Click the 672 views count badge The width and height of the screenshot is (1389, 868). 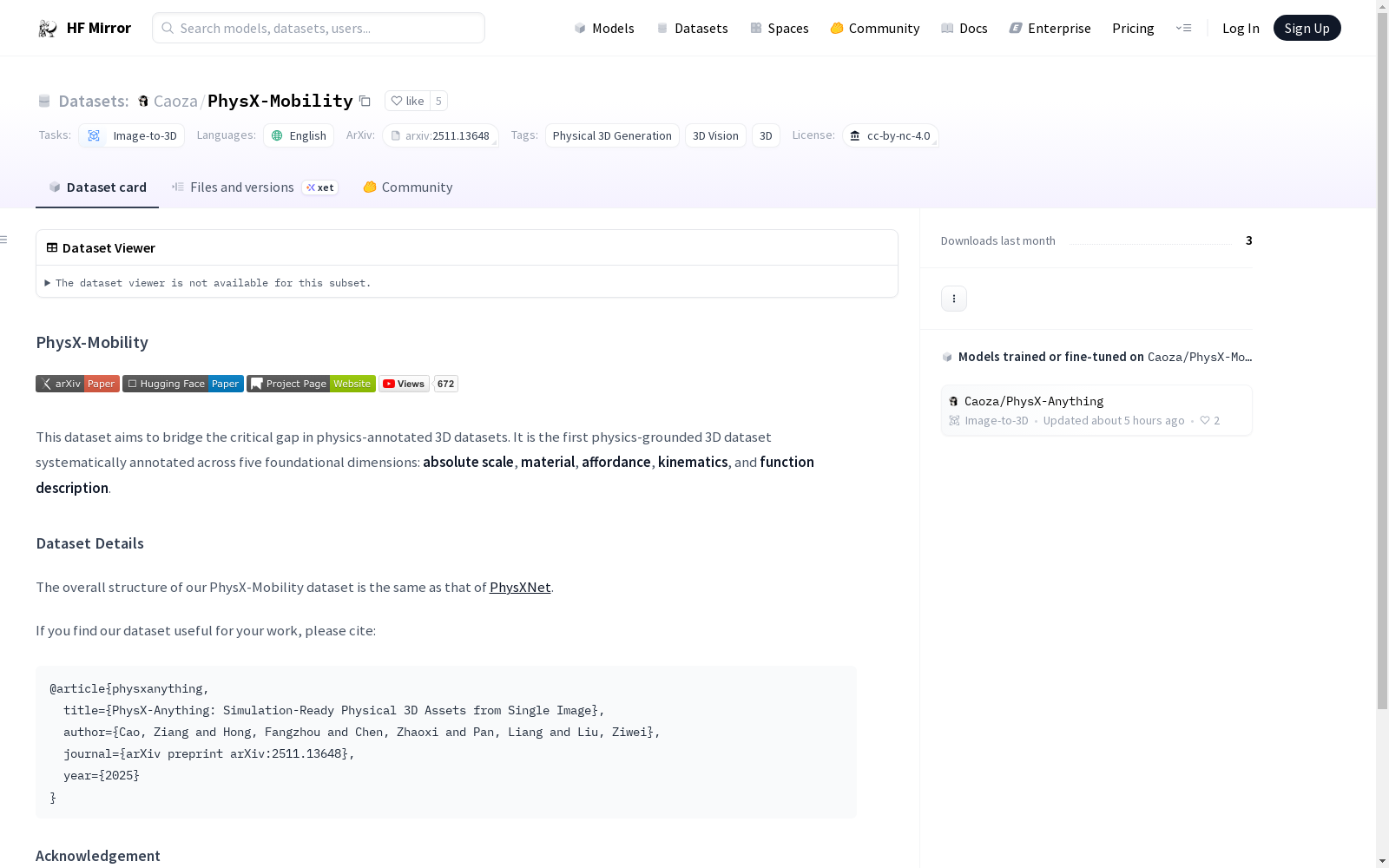coord(445,384)
